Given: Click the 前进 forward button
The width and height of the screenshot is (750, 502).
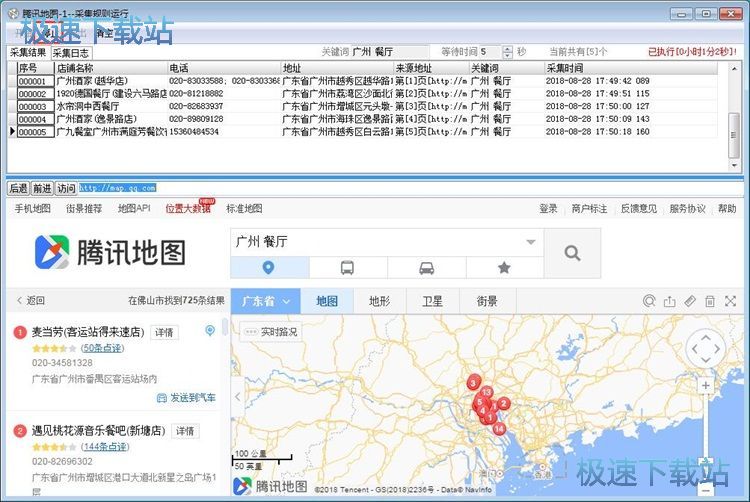Looking at the screenshot, I should (x=42, y=188).
